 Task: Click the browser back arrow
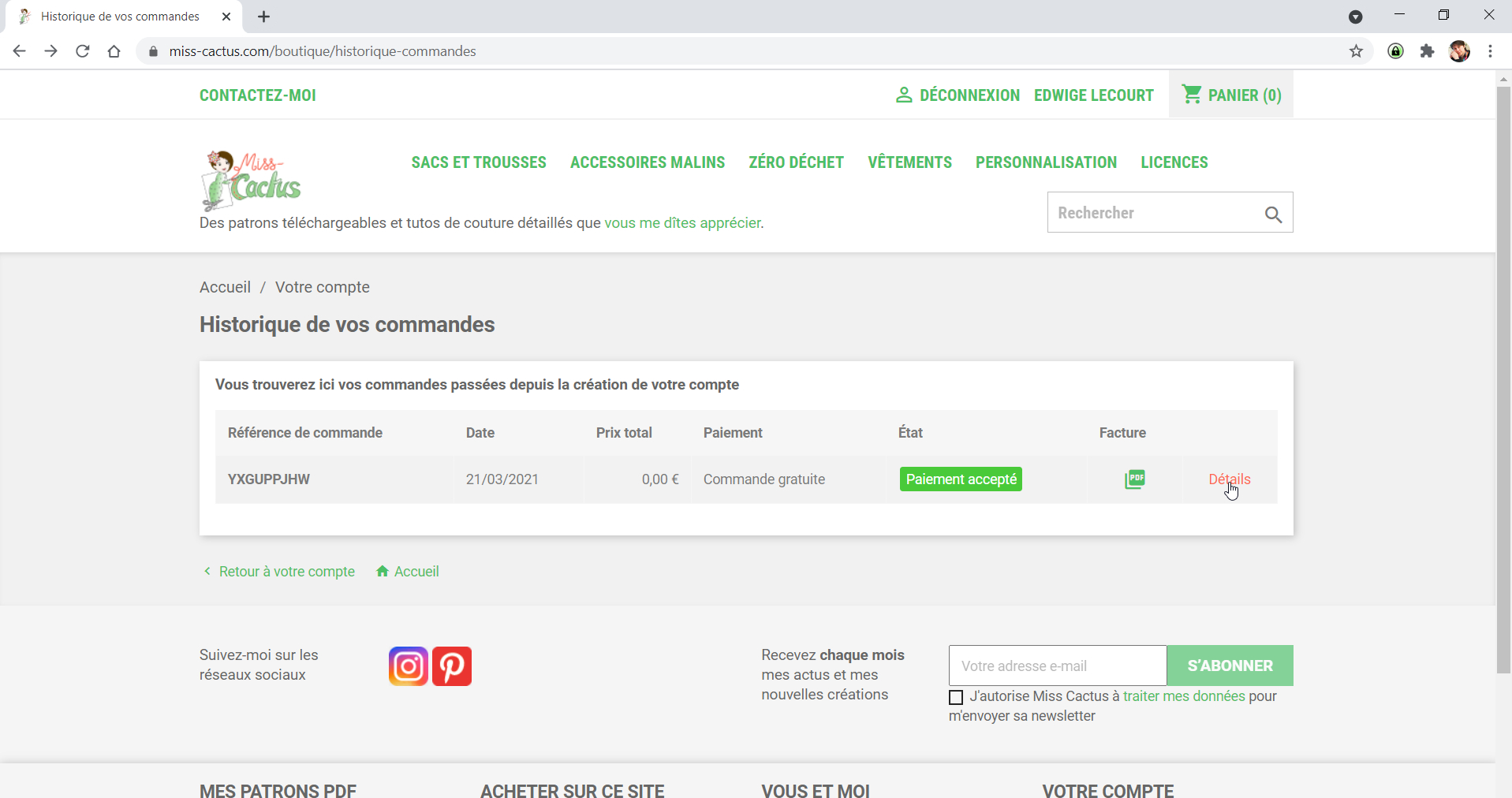pyautogui.click(x=19, y=50)
